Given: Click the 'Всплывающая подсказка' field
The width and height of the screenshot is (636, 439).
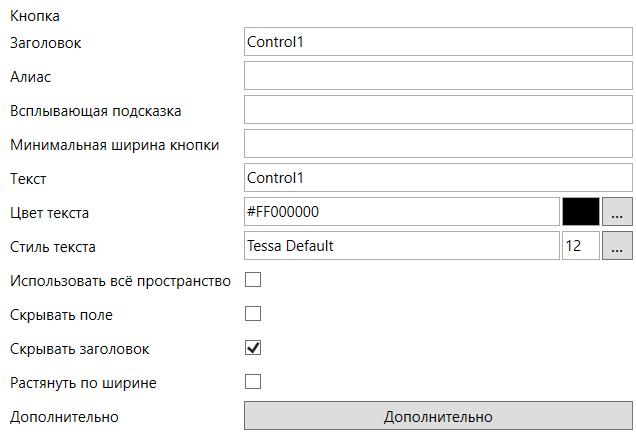Looking at the screenshot, I should pos(438,110).
